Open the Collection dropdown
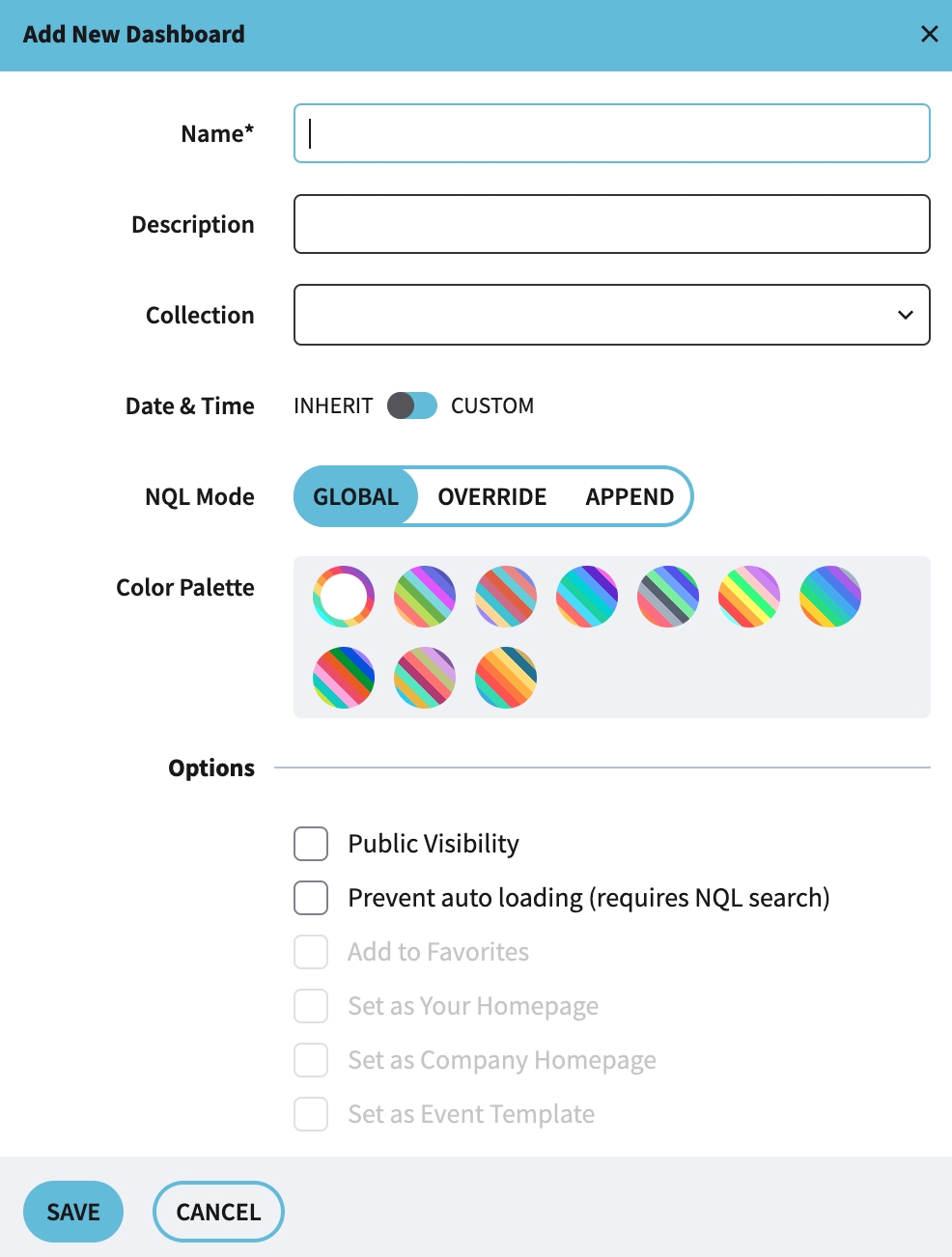Image resolution: width=952 pixels, height=1257 pixels. click(612, 315)
